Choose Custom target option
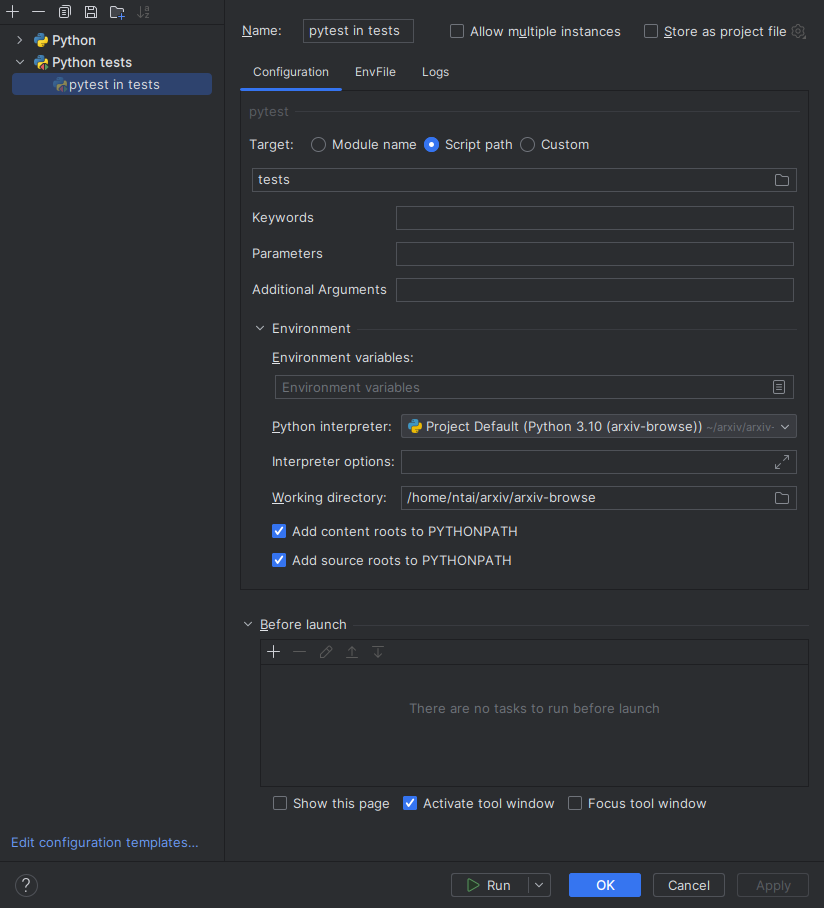 pos(528,145)
